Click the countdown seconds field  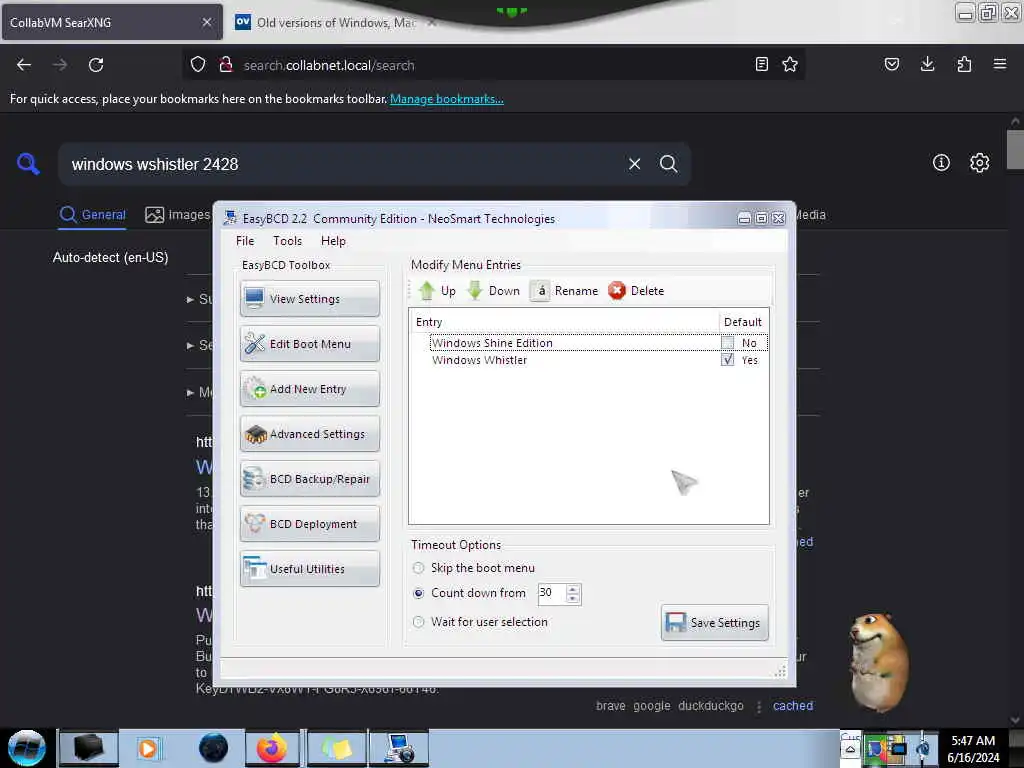pos(552,593)
